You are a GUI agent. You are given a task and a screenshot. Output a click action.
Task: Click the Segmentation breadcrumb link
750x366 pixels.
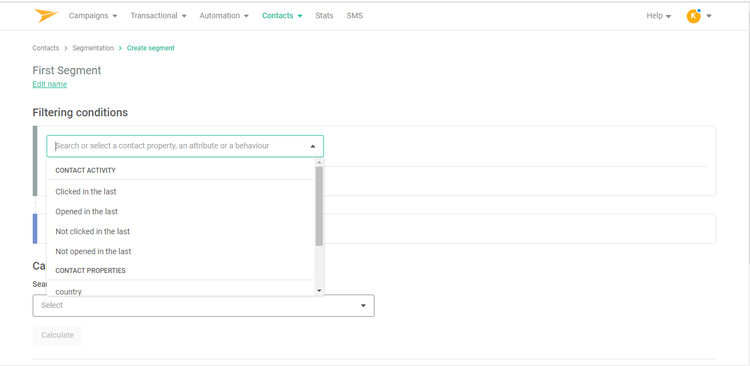click(x=93, y=48)
